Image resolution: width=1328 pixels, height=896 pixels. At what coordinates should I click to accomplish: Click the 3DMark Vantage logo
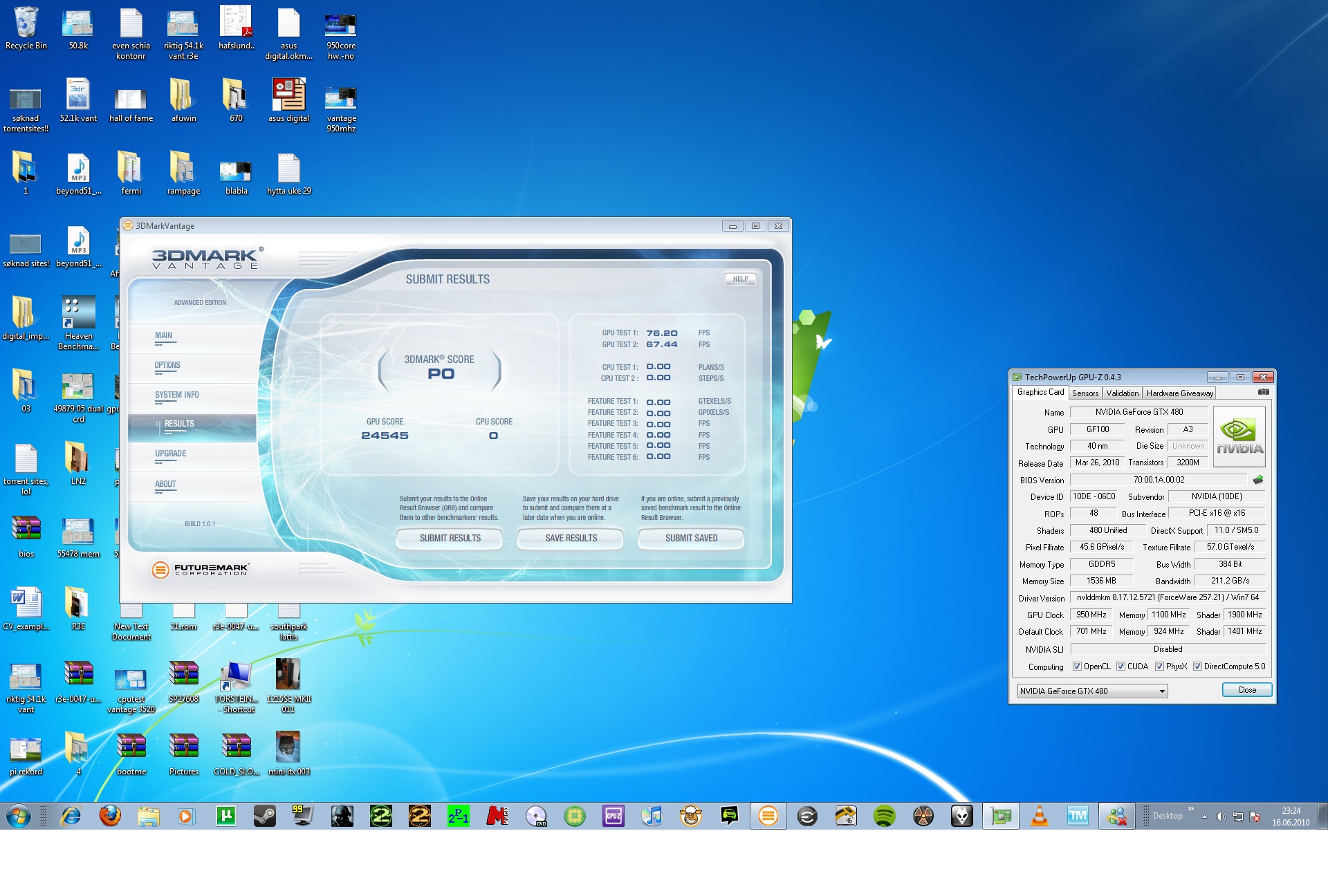207,258
